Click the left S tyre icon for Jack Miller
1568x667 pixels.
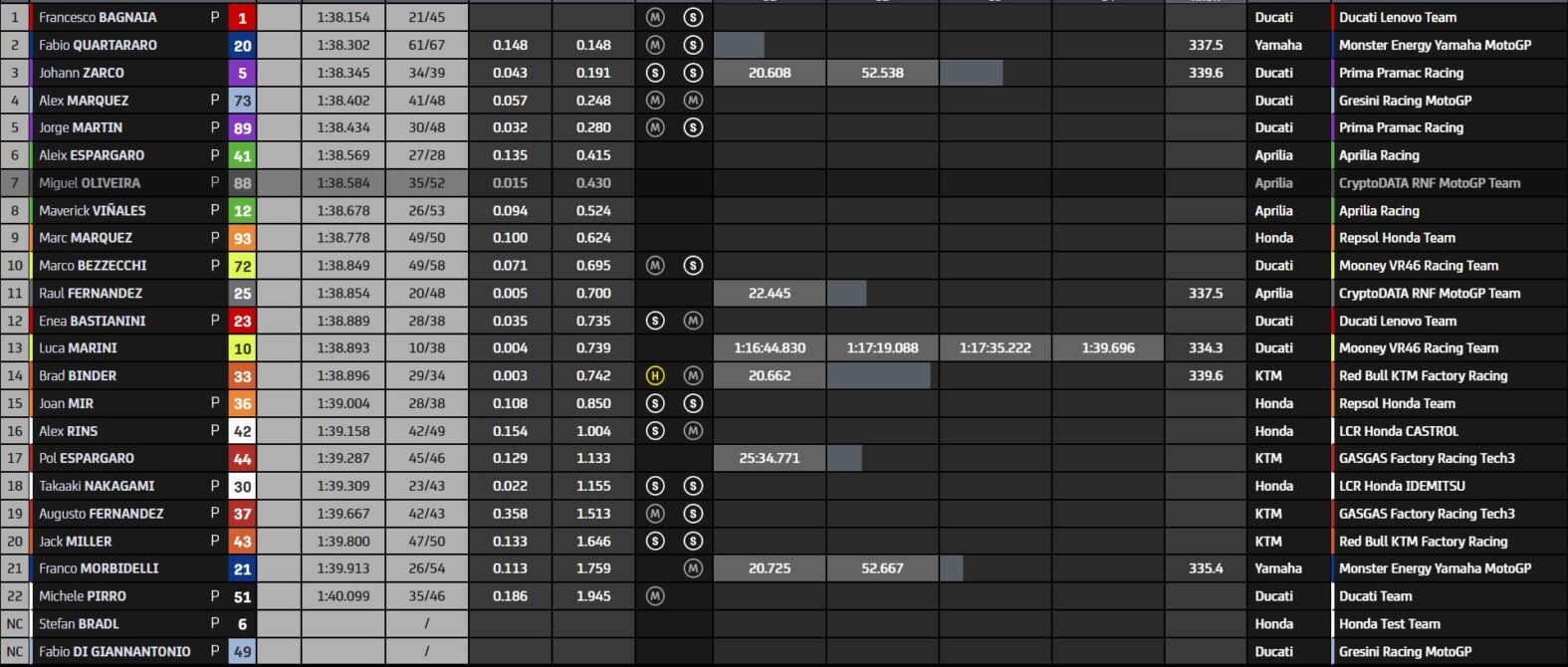click(x=655, y=542)
